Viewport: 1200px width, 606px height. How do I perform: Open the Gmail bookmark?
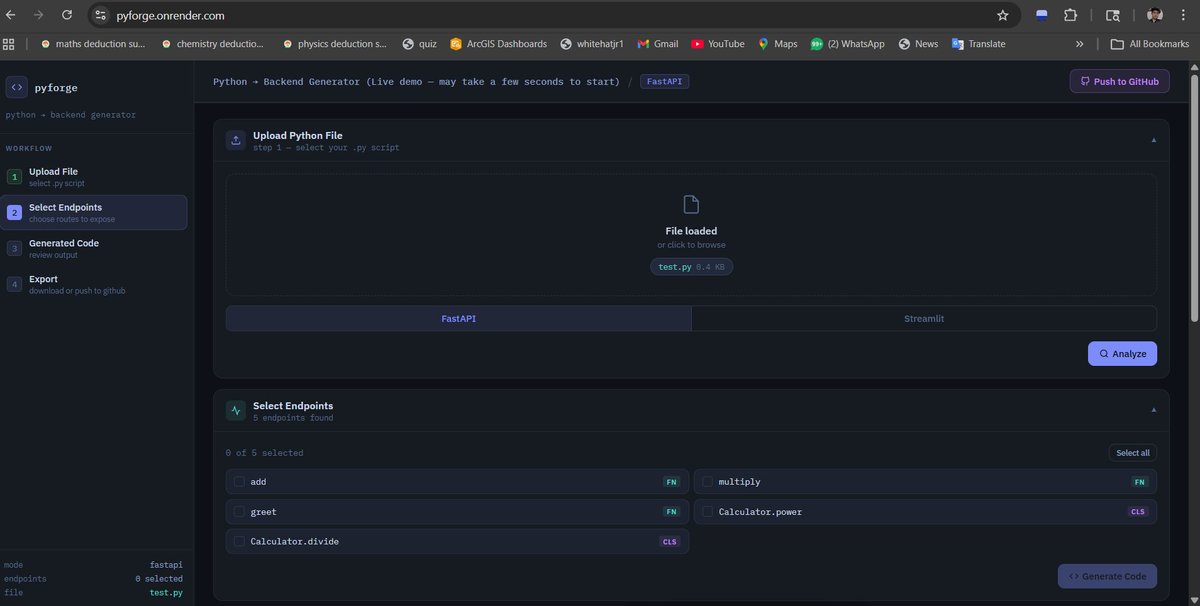point(657,44)
